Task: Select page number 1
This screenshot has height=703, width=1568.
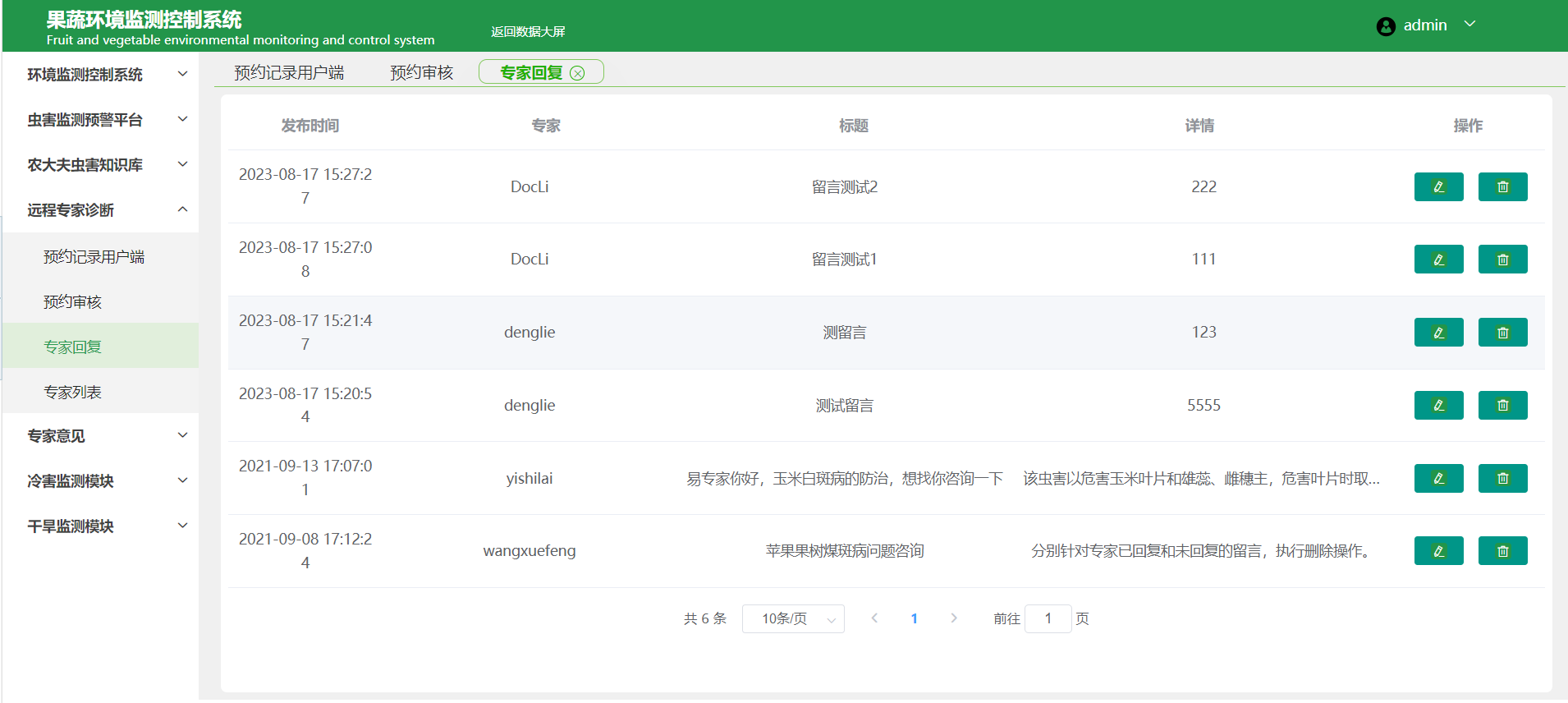Action: click(914, 618)
